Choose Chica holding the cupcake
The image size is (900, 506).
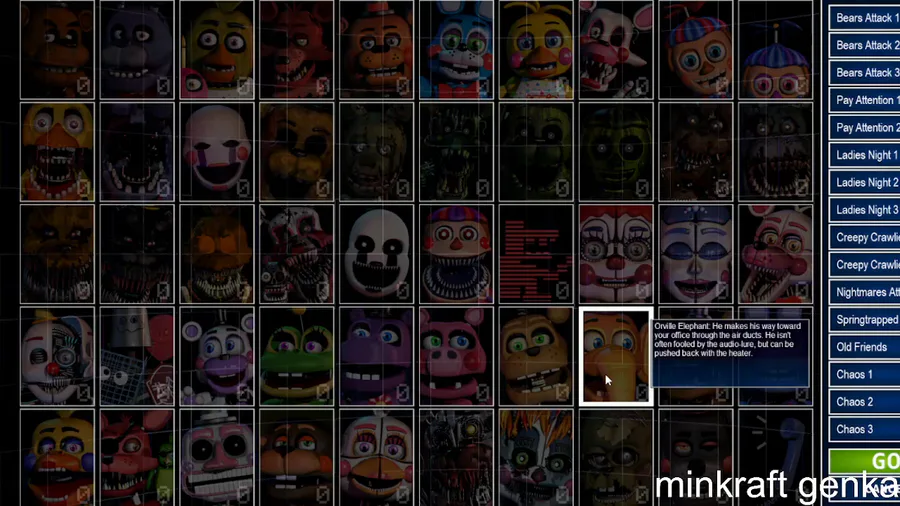point(216,49)
